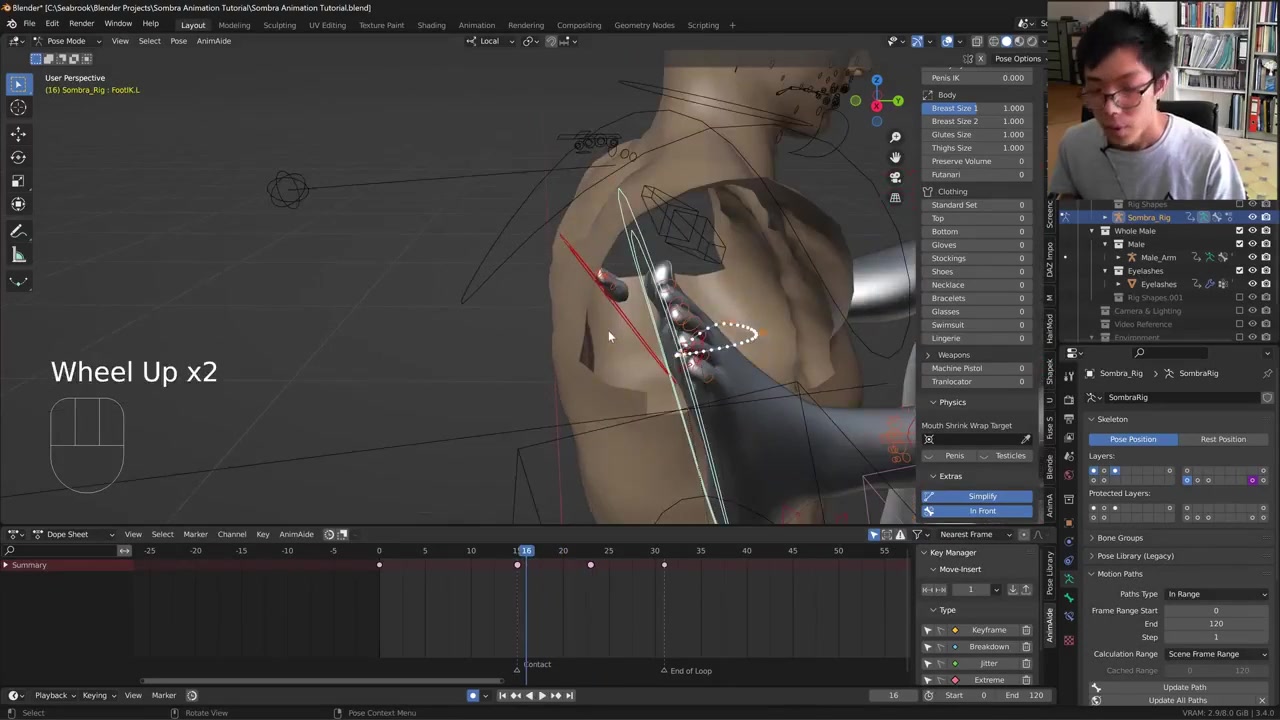The height and width of the screenshot is (720, 1280).
Task: Select the 3D Cursor tool
Action: pos(18,108)
